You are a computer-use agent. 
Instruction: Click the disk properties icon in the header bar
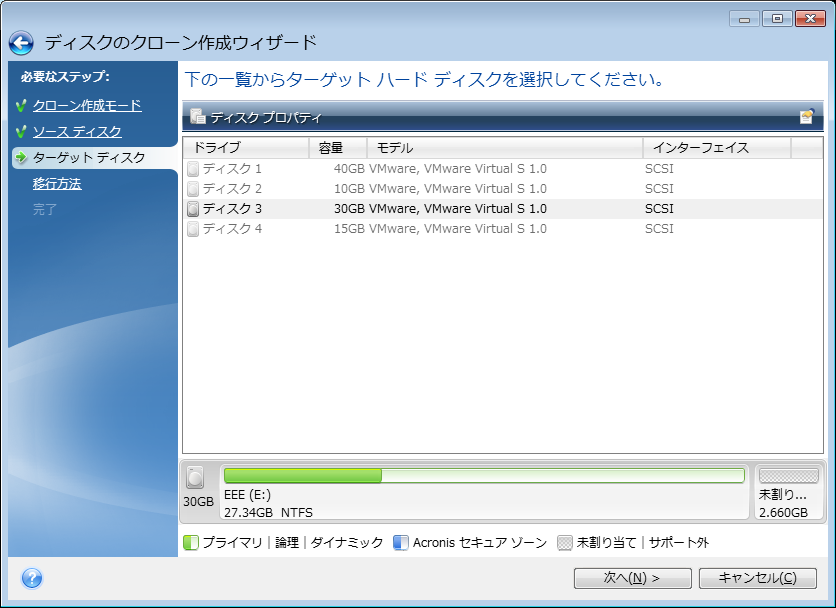pyautogui.click(x=198, y=117)
